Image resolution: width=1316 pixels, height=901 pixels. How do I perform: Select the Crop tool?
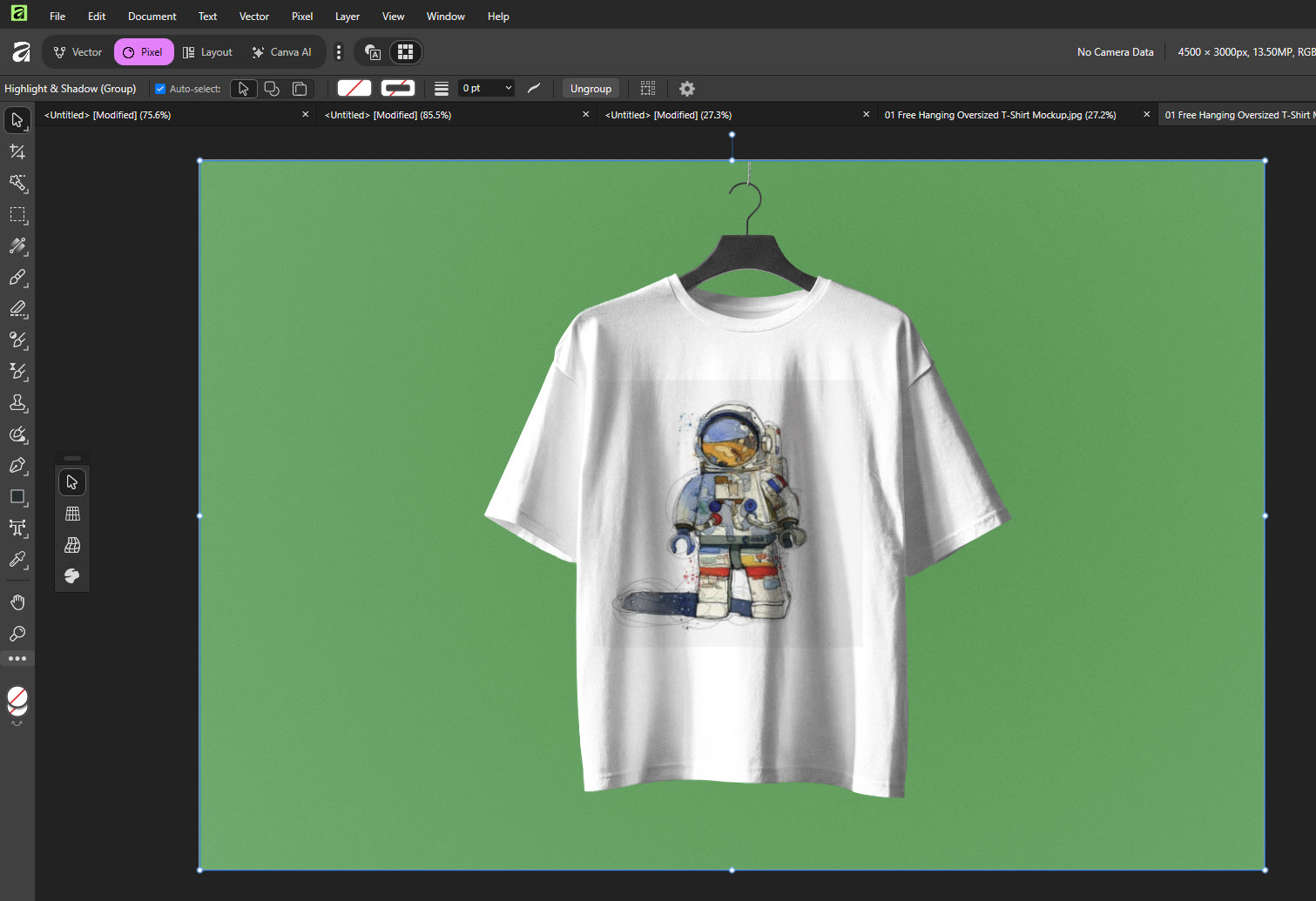pos(17,151)
